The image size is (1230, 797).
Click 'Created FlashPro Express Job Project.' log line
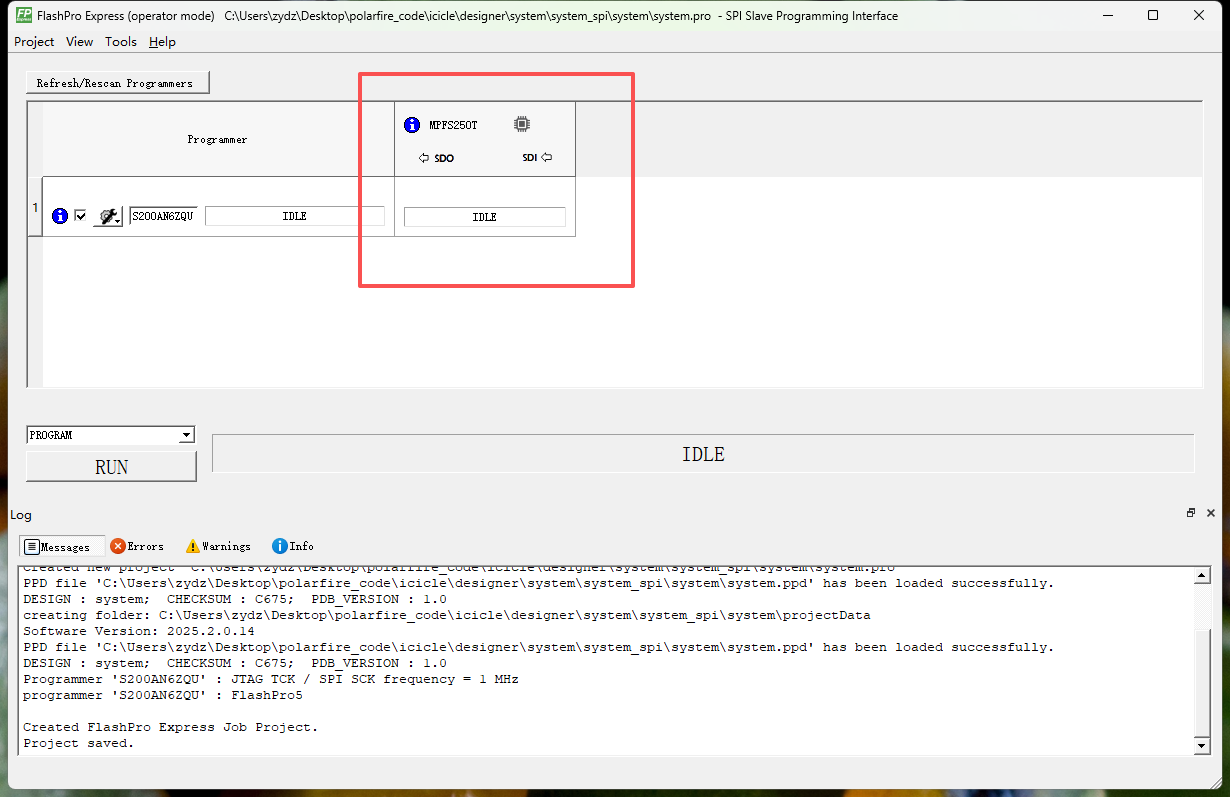click(x=171, y=727)
